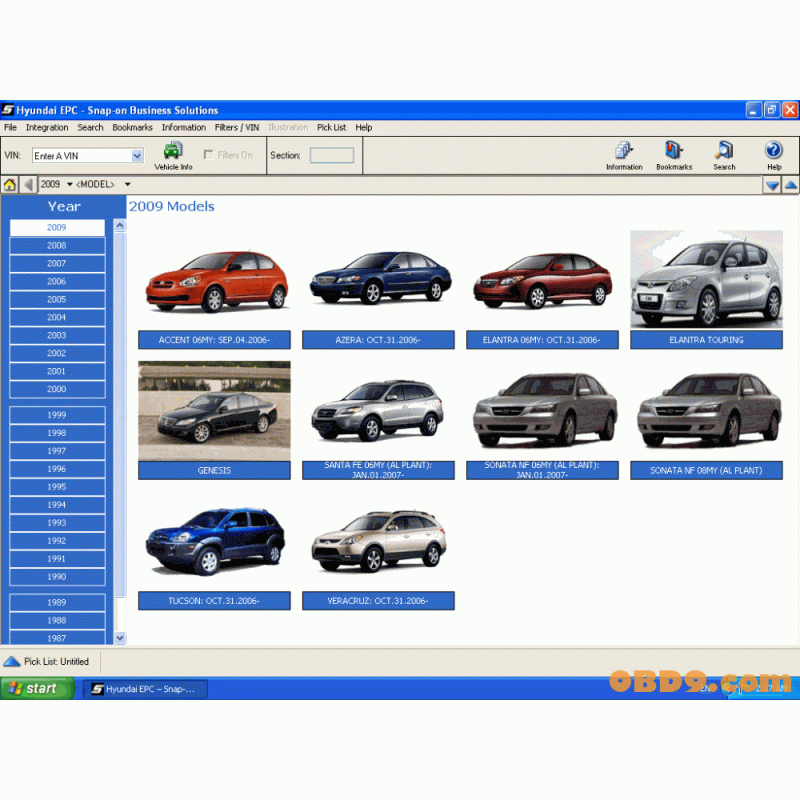
Task: Select year 2007 in Year list
Action: tap(57, 264)
